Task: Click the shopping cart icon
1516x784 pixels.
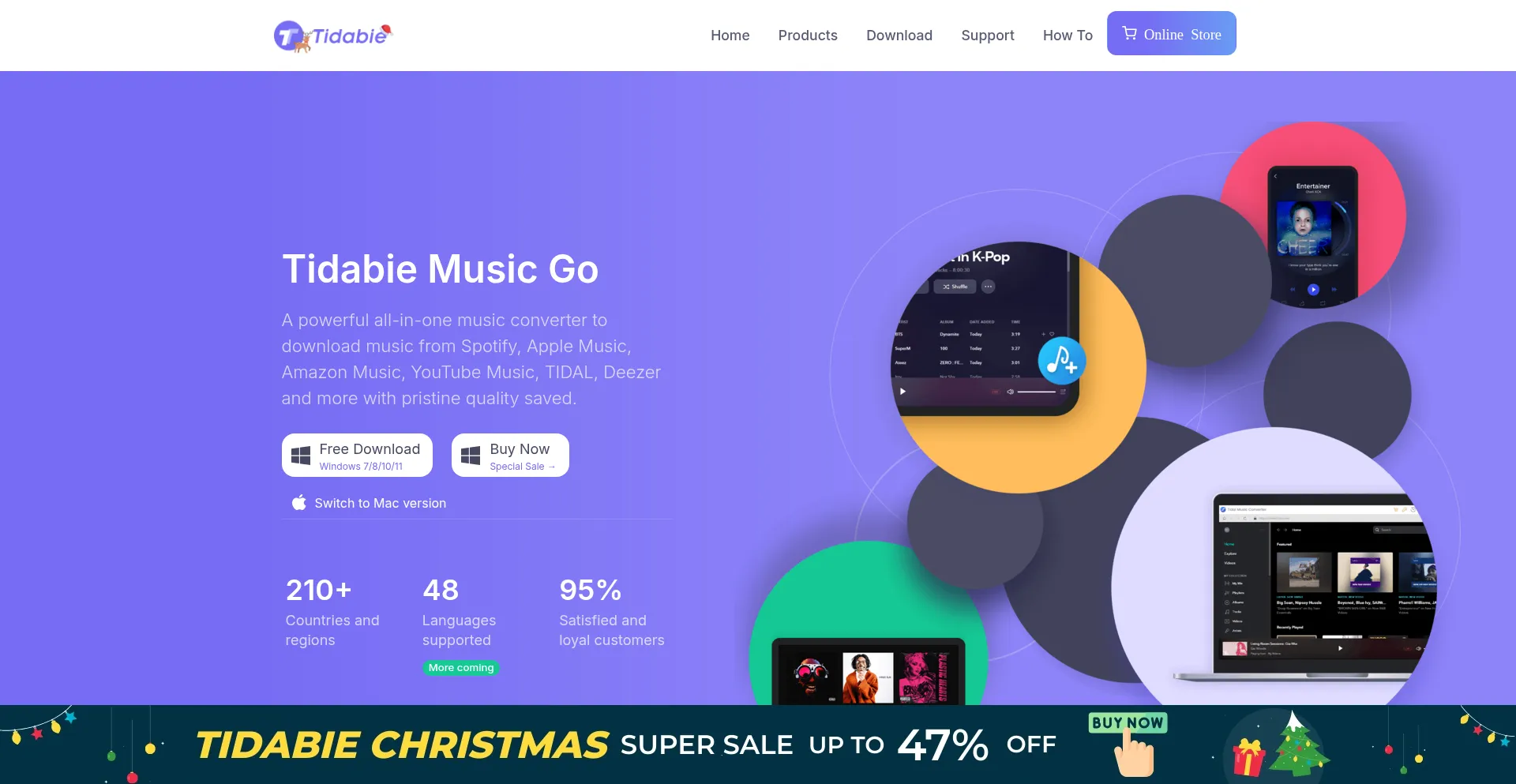Action: coord(1129,33)
